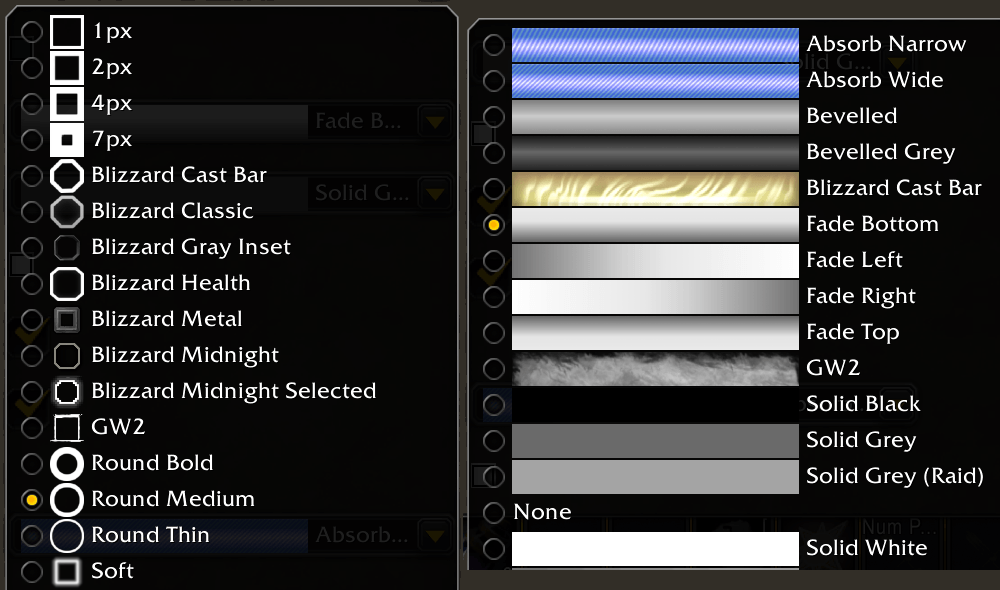Image resolution: width=1000 pixels, height=590 pixels.
Task: Choose the Bevelled texture preview
Action: coord(655,117)
